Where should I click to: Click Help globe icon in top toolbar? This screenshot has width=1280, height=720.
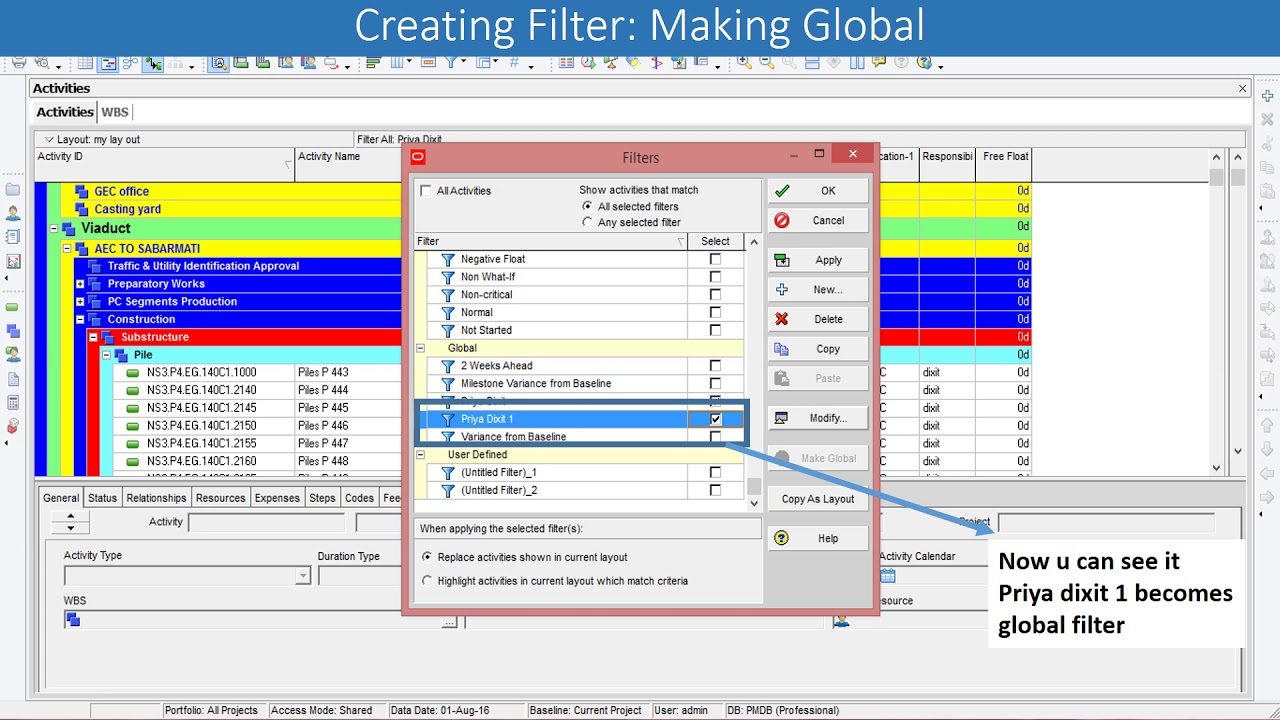[924, 63]
